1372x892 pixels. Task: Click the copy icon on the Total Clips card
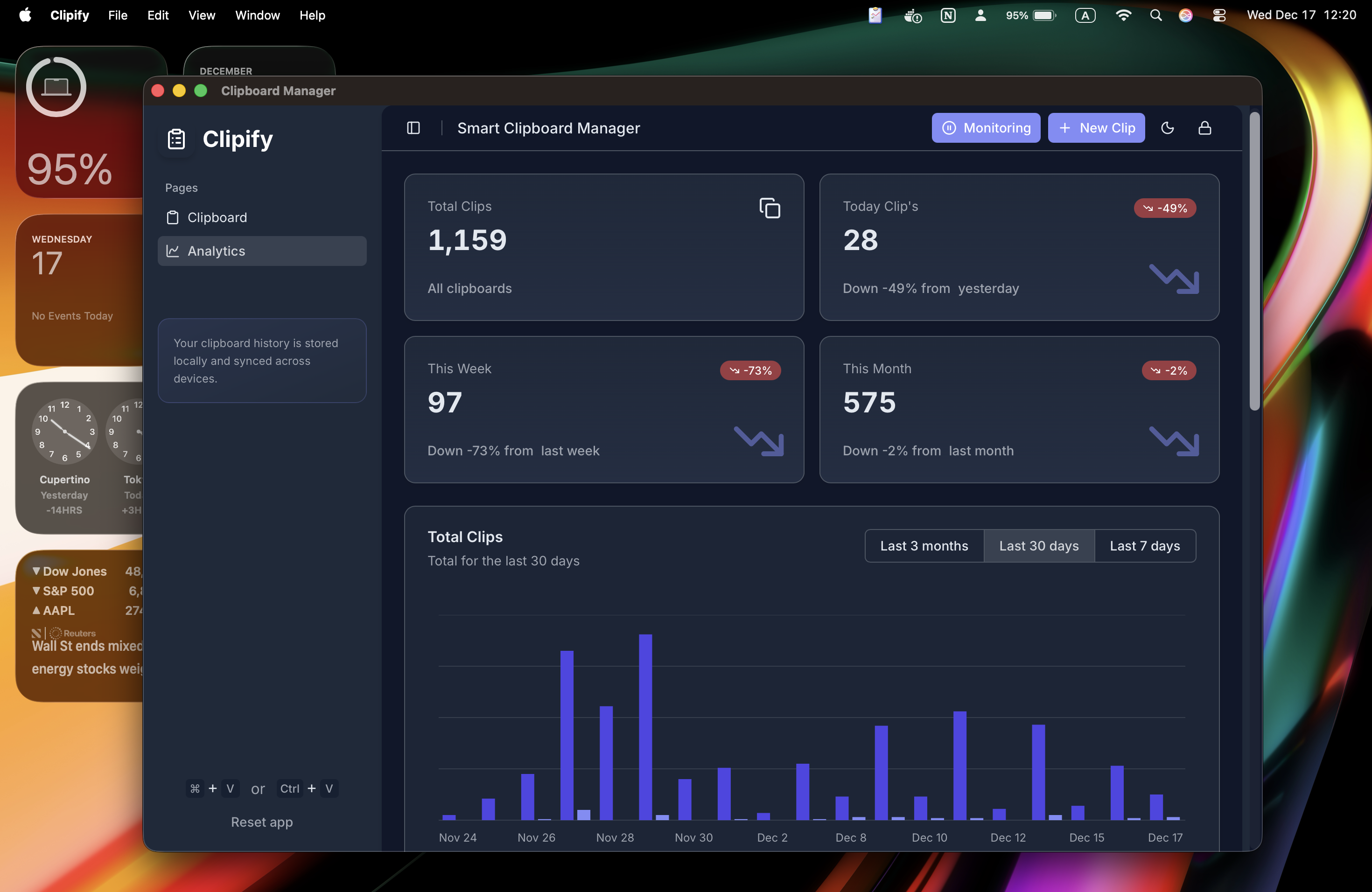[x=770, y=208]
